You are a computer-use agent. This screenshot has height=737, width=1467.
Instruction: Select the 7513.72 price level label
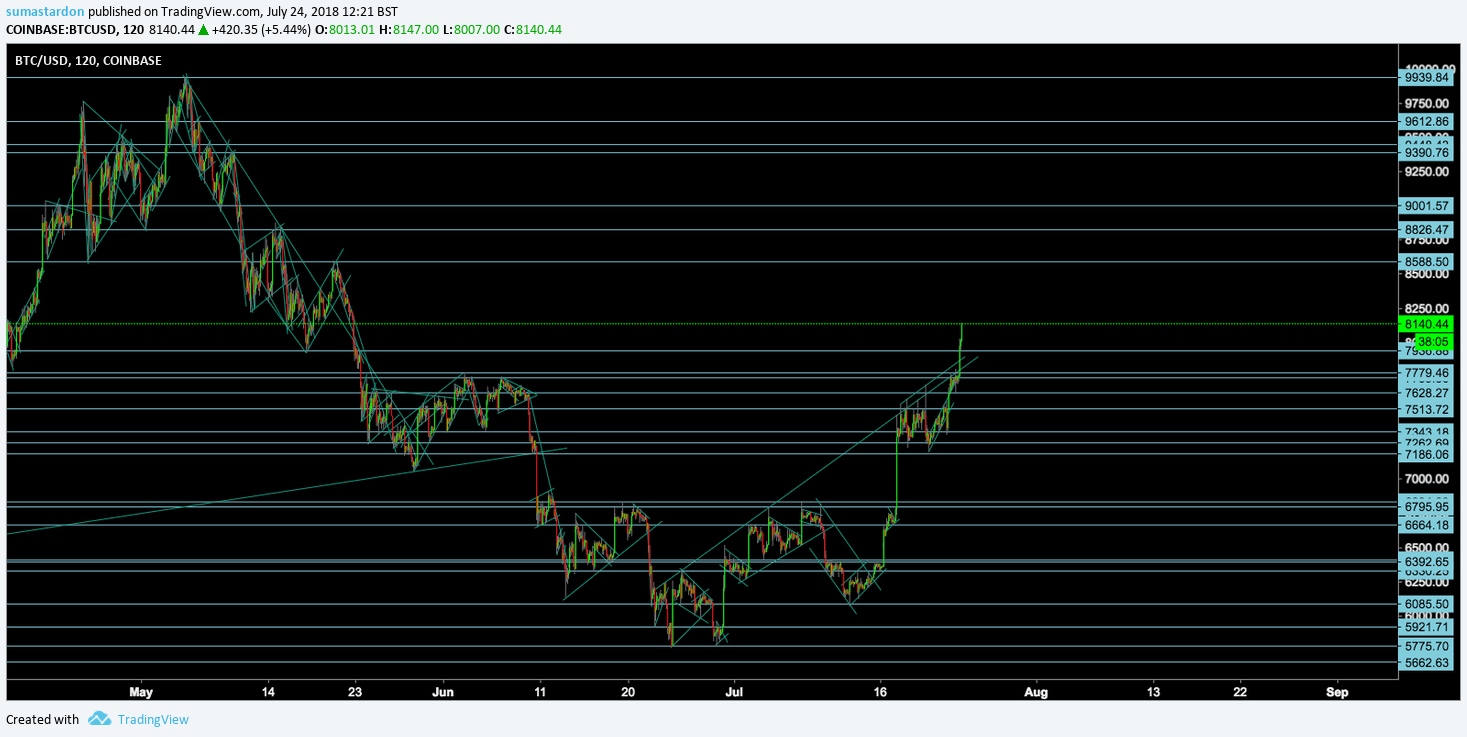[1427, 409]
